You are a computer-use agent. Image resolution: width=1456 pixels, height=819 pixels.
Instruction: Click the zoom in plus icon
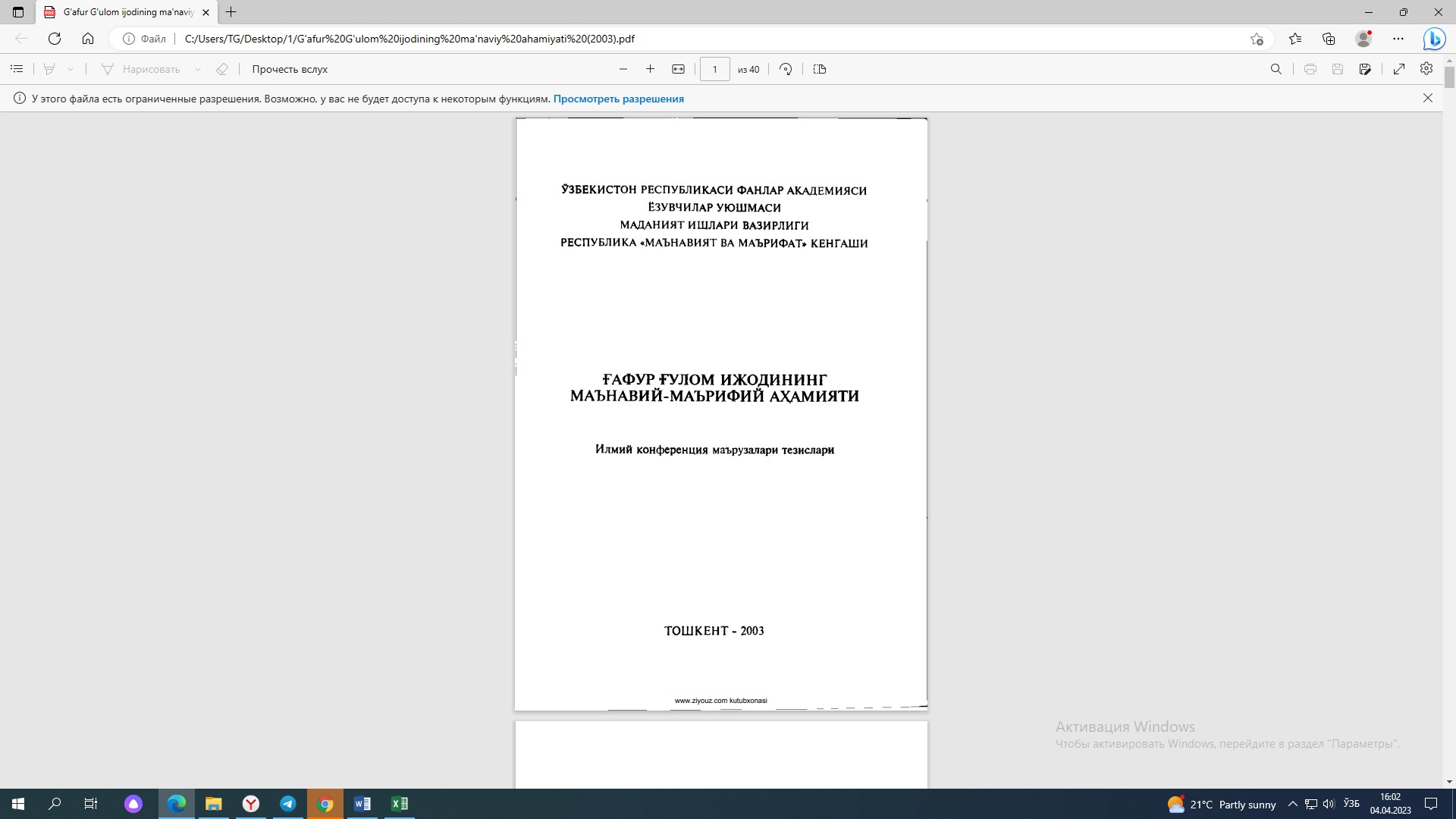coord(650,69)
